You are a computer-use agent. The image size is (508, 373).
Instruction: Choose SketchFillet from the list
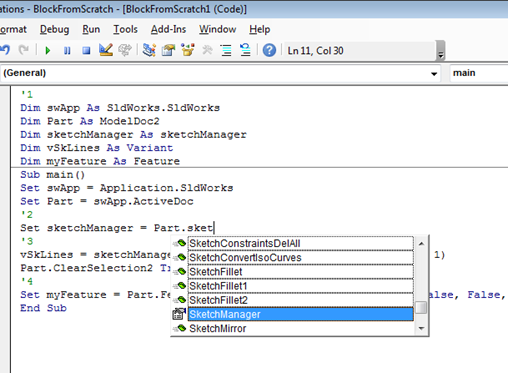[300, 272]
